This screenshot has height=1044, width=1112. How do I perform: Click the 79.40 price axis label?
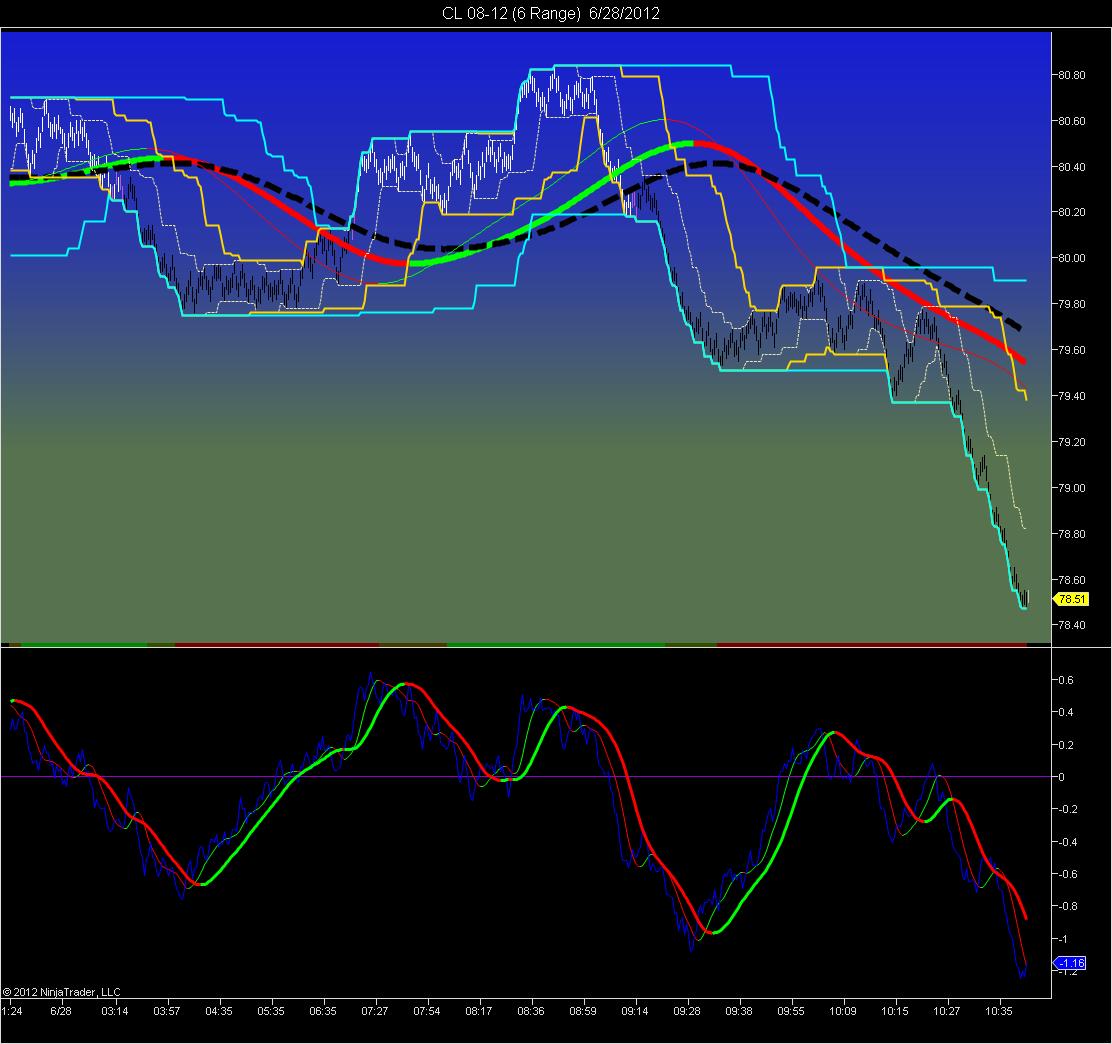(1072, 396)
